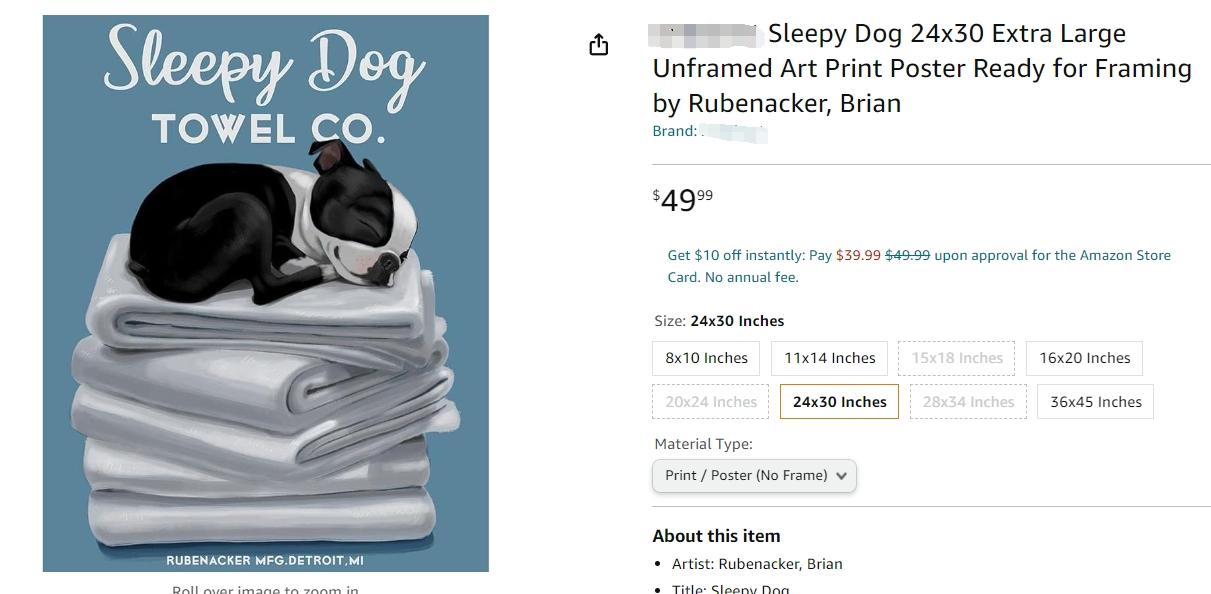
Task: Select the 16x20 Inches size option
Action: (x=1084, y=358)
